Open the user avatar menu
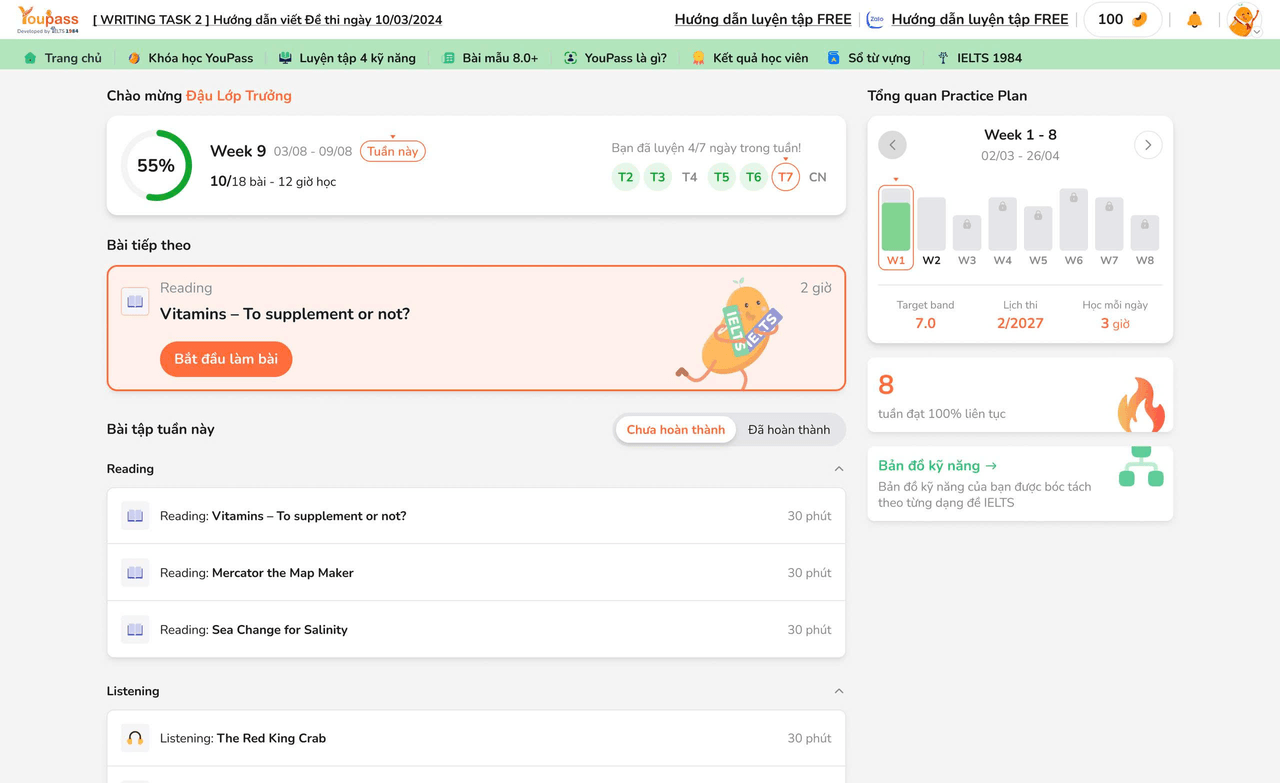This screenshot has height=783, width=1280. [1243, 20]
